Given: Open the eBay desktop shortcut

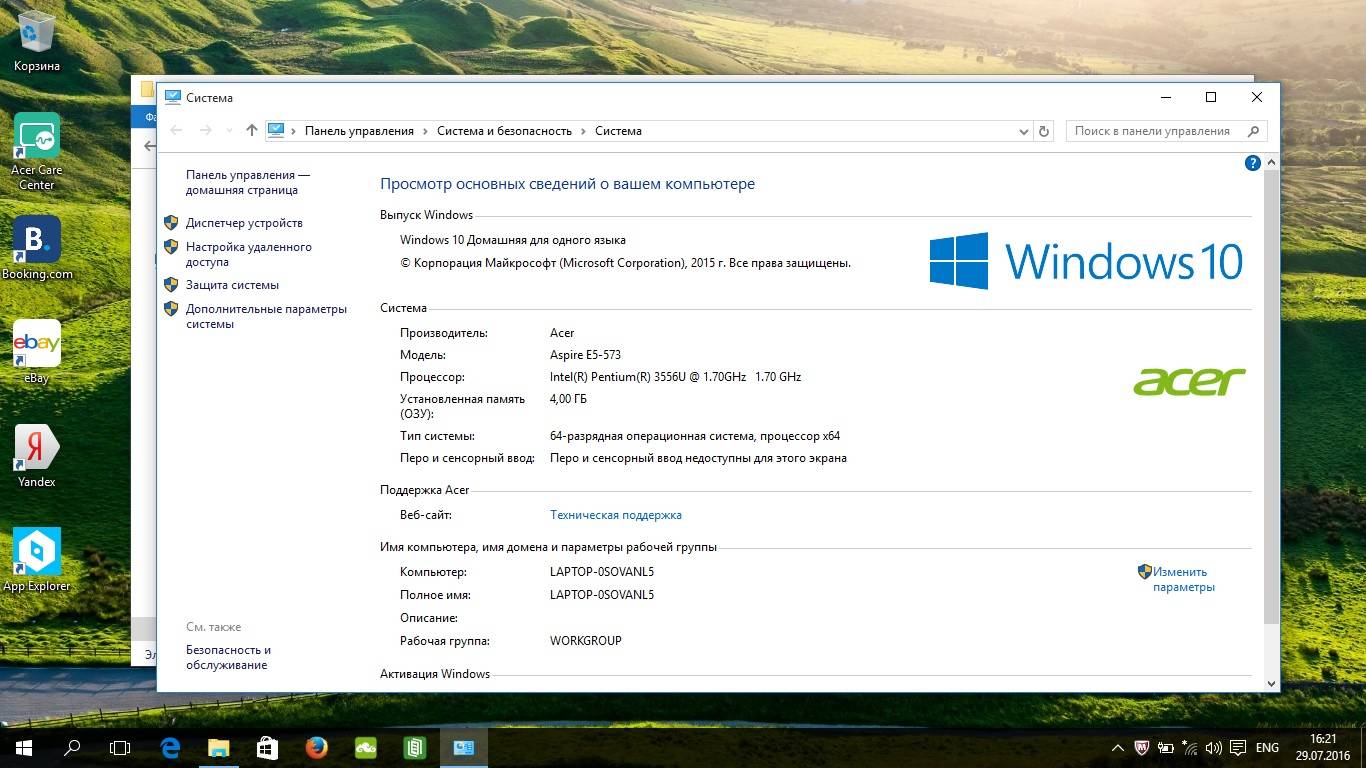Looking at the screenshot, I should 37,352.
